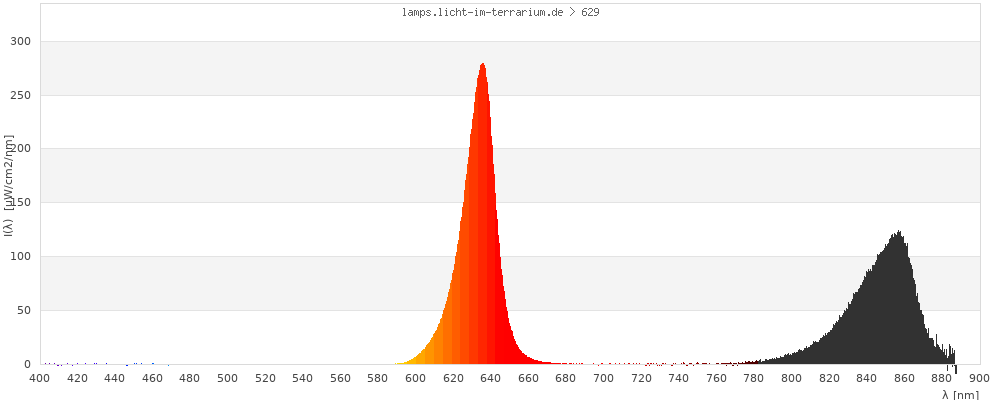Click the 250 y-axis tick label
Image resolution: width=1000 pixels, height=400 pixels.
[21, 96]
